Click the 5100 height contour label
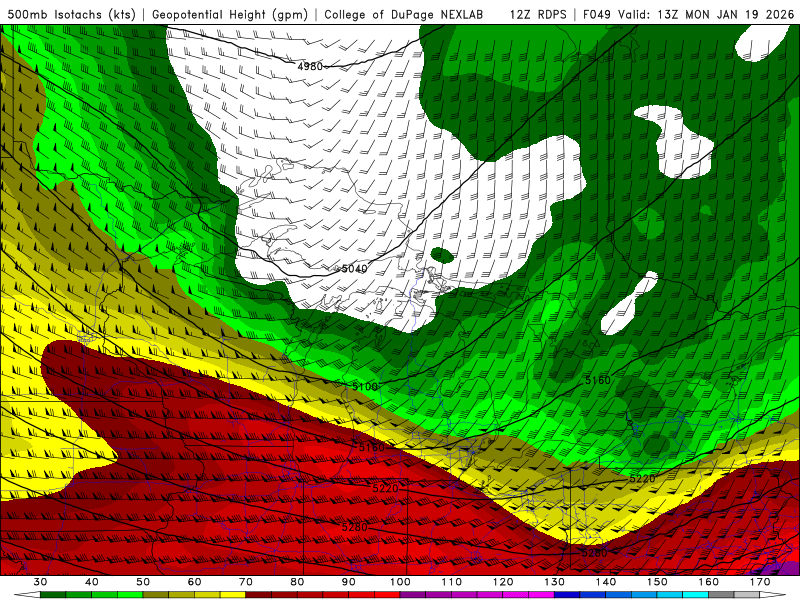This screenshot has width=800, height=600. (x=365, y=386)
